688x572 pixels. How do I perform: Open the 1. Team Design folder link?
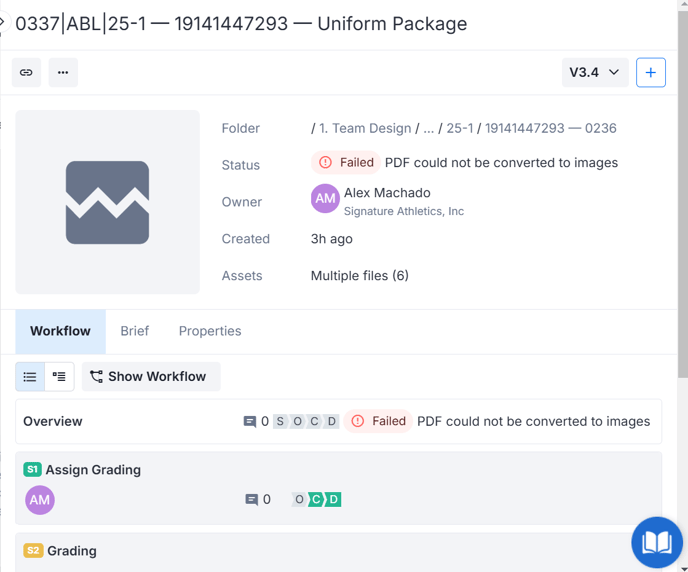tap(366, 129)
